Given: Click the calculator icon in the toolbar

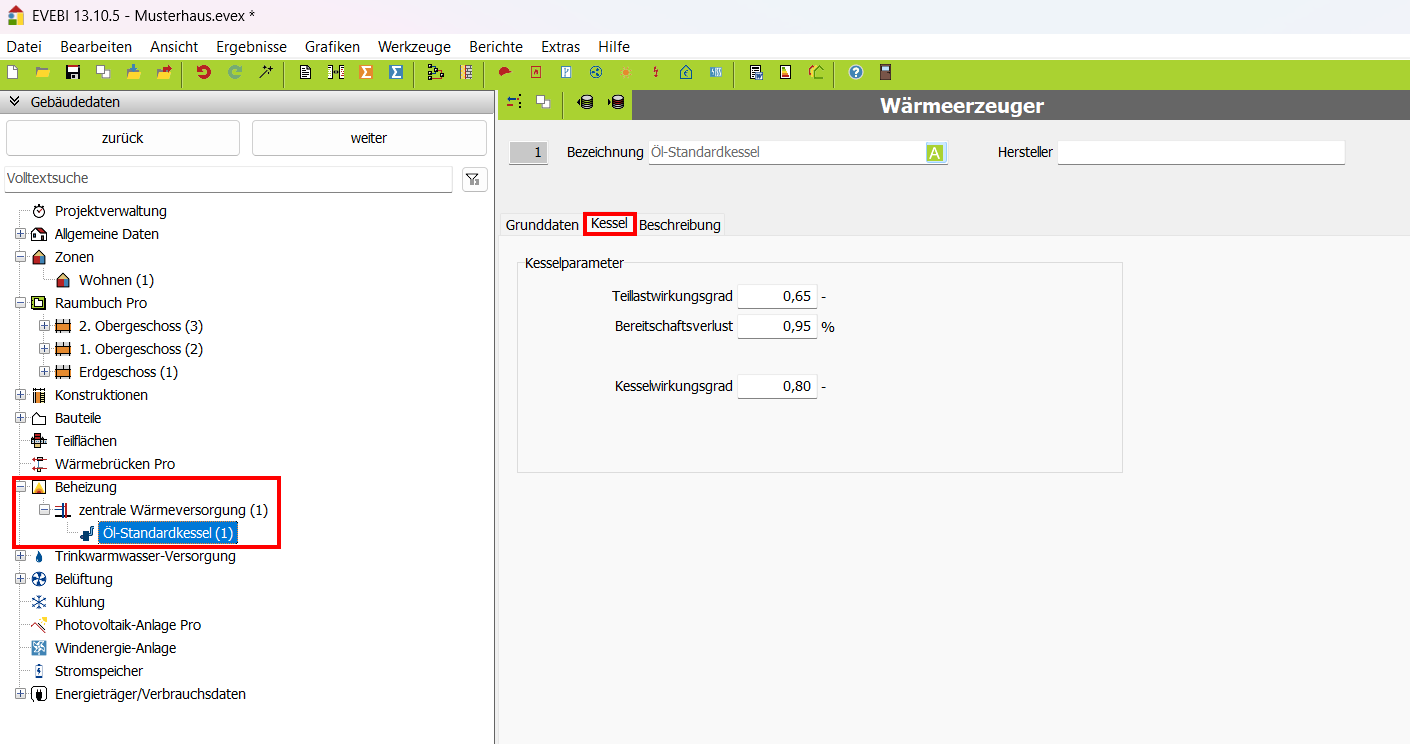Looking at the screenshot, I should pos(885,72).
